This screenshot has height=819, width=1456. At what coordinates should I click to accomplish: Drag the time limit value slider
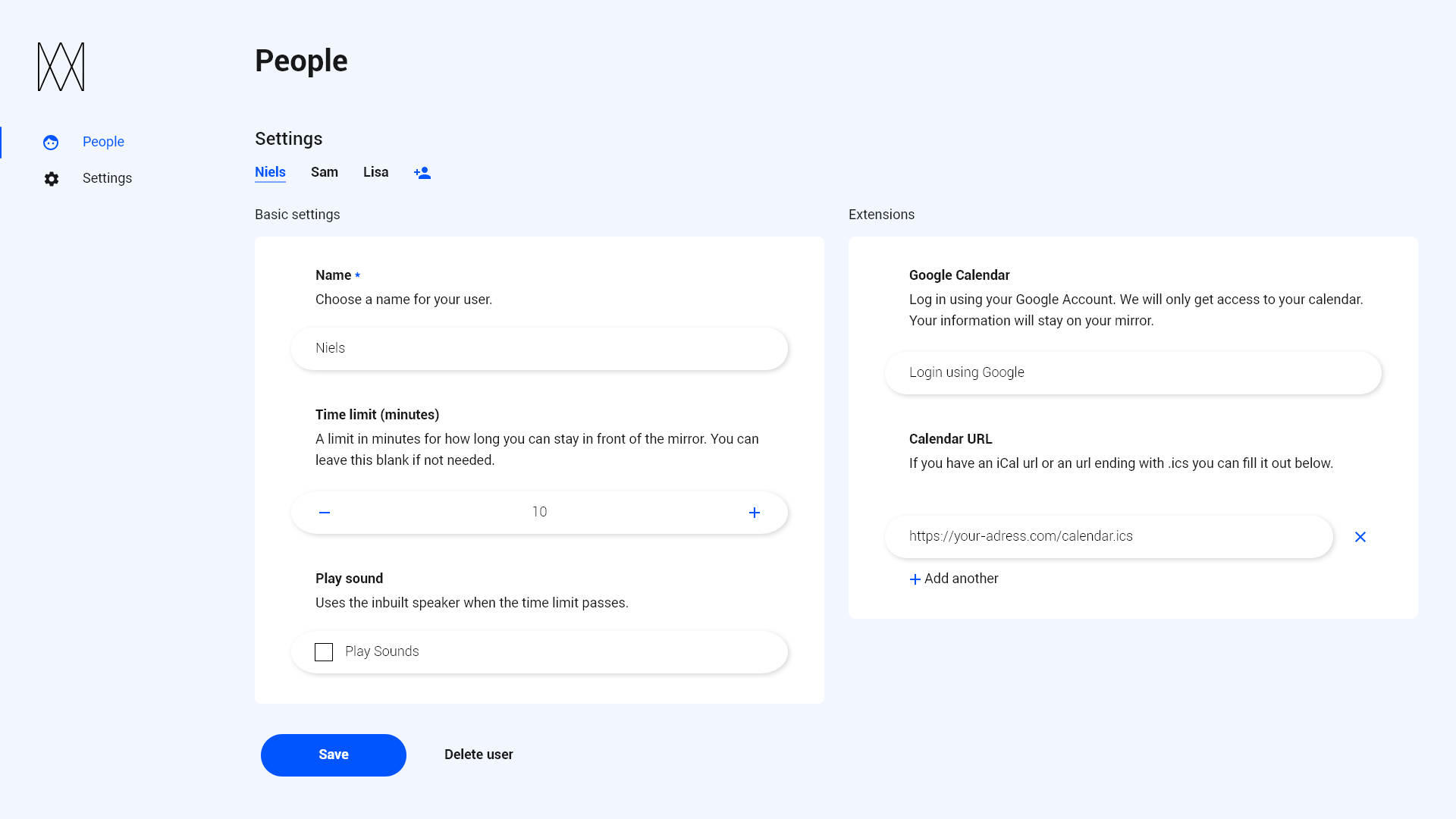click(x=539, y=511)
